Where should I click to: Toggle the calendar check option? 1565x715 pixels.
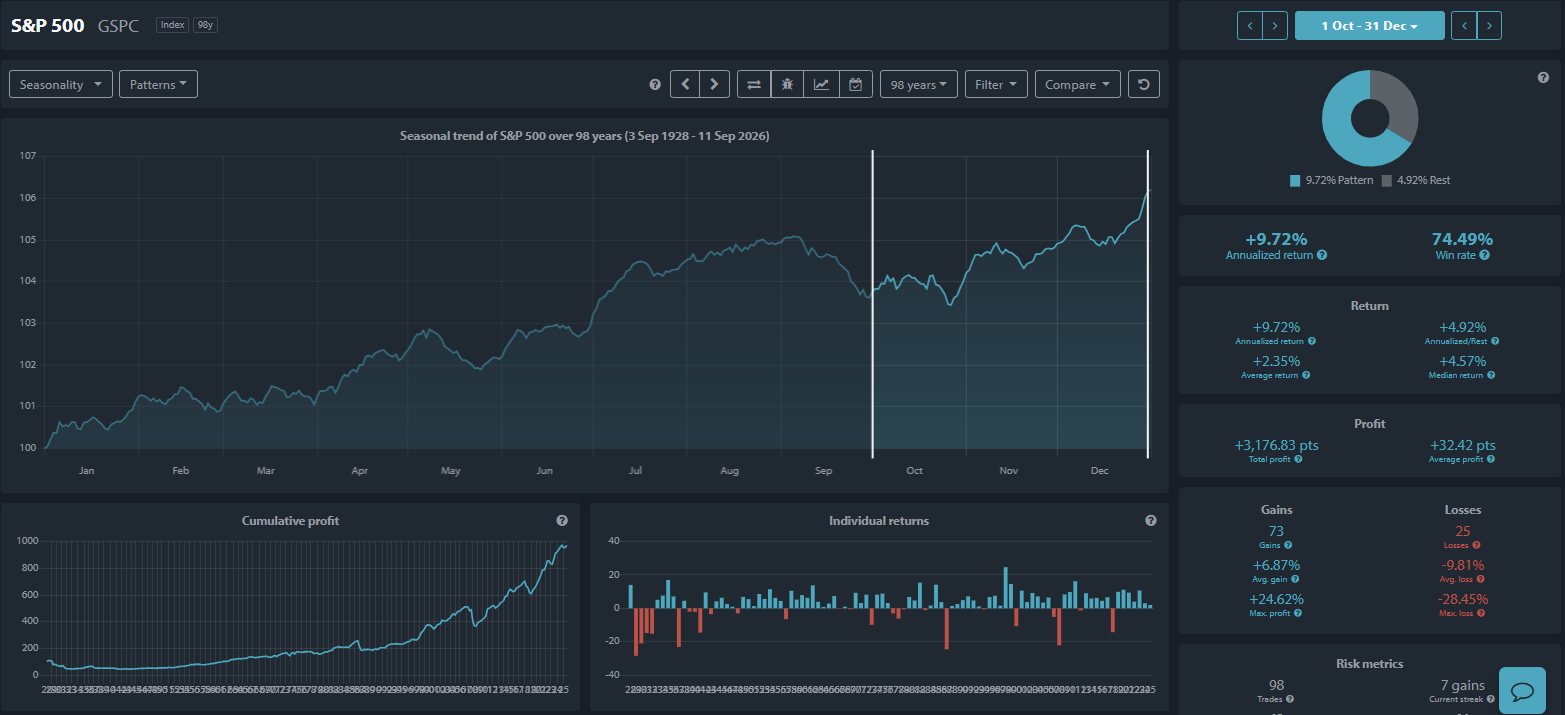856,85
